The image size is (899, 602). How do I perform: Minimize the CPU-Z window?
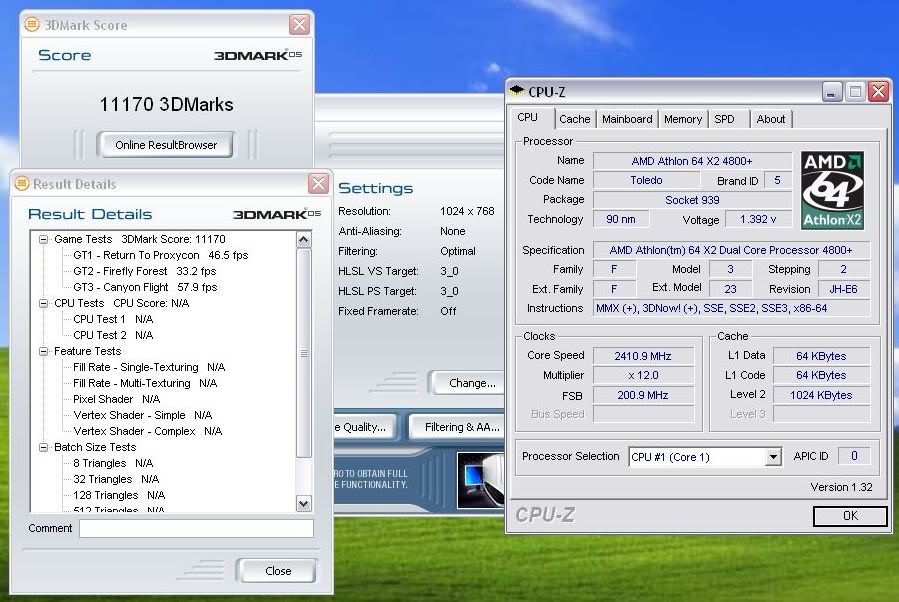(x=832, y=91)
